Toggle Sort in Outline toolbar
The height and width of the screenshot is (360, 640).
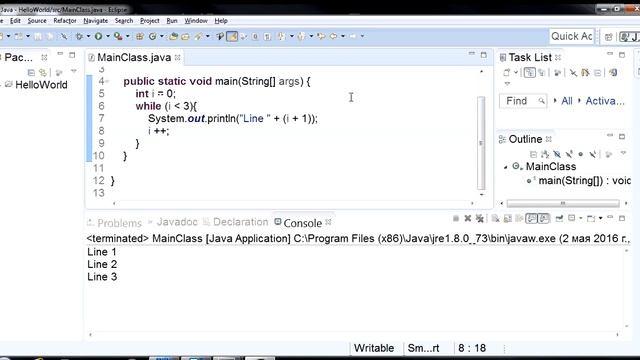pyautogui.click(x=544, y=154)
